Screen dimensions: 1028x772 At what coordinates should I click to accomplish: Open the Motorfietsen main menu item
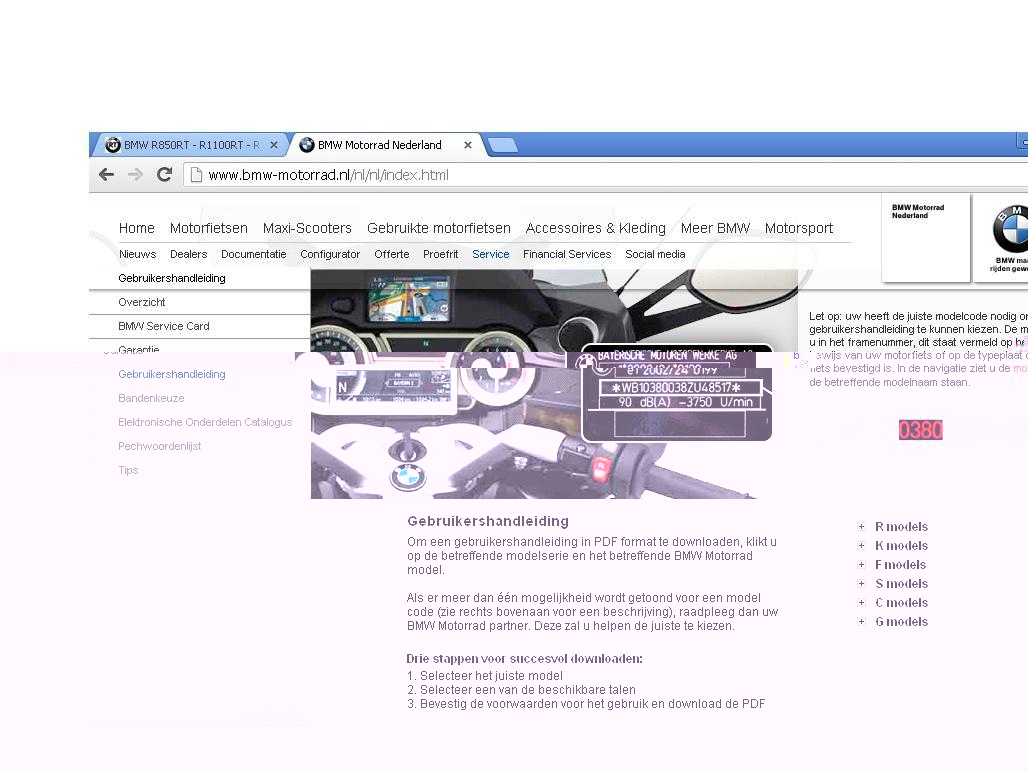coord(208,228)
